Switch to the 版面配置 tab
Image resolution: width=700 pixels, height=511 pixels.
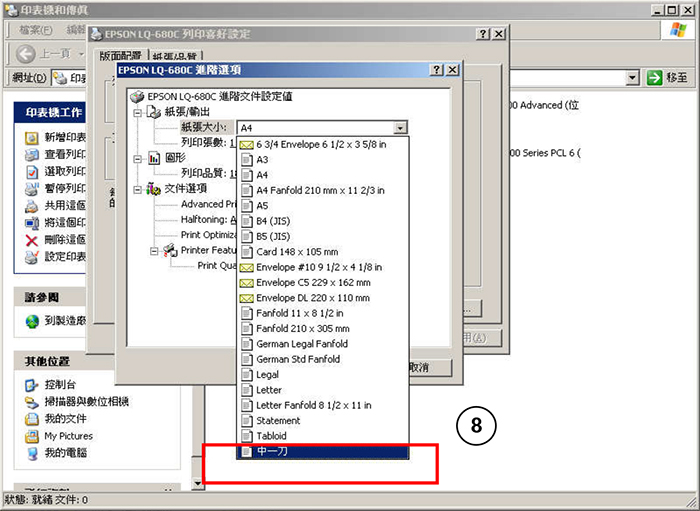tap(121, 55)
